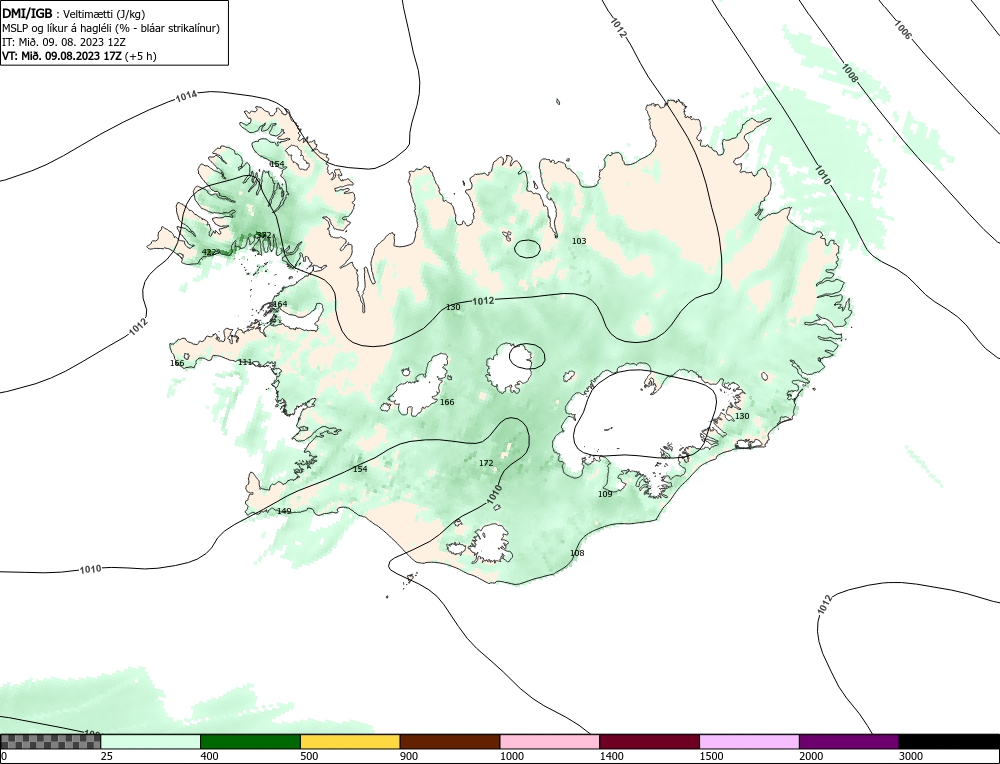Click the CAPE value 103
The height and width of the screenshot is (764, 1000).
(x=579, y=241)
